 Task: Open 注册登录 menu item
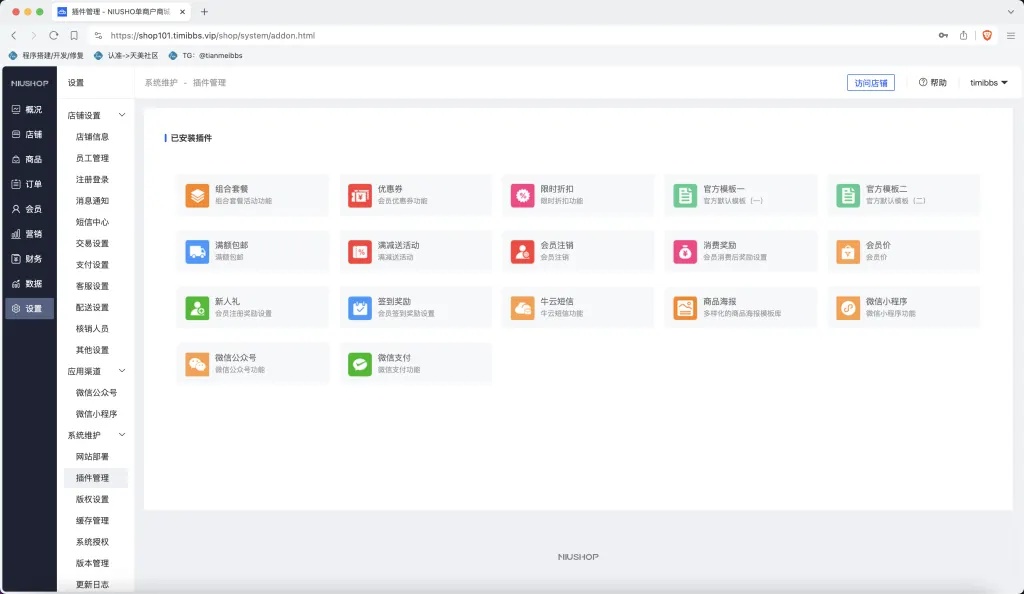click(92, 180)
